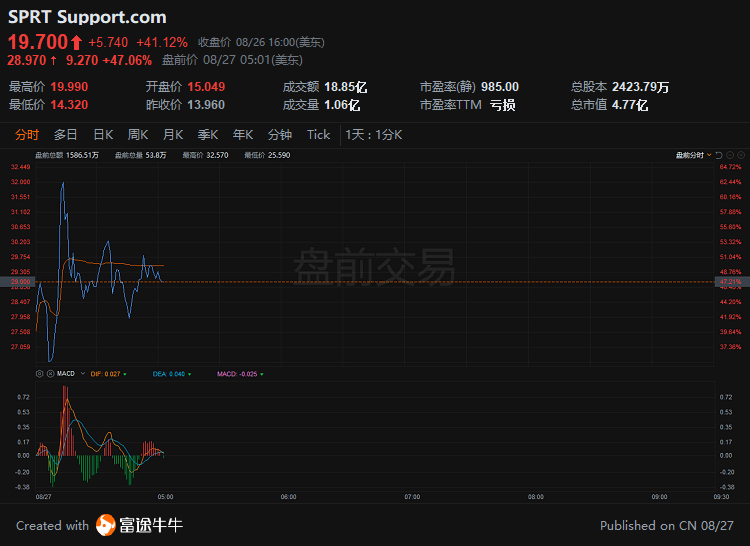The image size is (750, 546).
Task: Click the 市盈率(静) 985.00 value
Action: tap(500, 87)
